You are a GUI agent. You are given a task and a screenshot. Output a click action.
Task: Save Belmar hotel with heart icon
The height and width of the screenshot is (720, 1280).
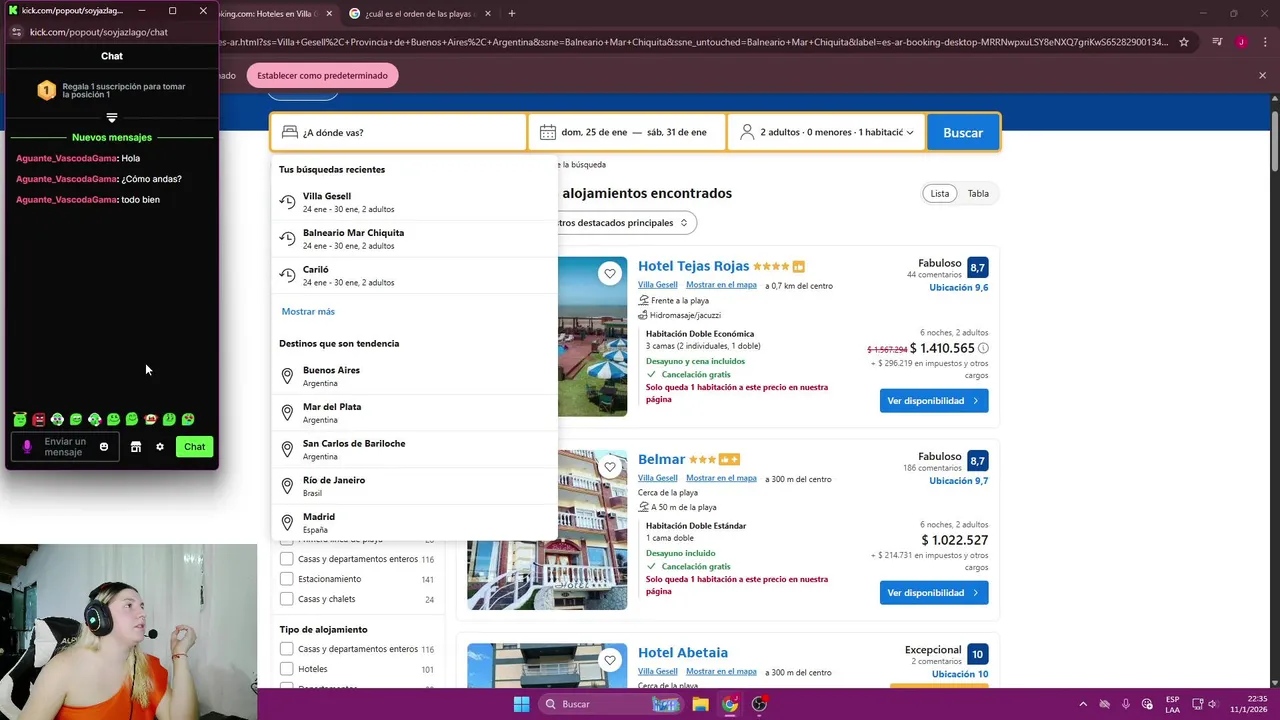(x=610, y=466)
